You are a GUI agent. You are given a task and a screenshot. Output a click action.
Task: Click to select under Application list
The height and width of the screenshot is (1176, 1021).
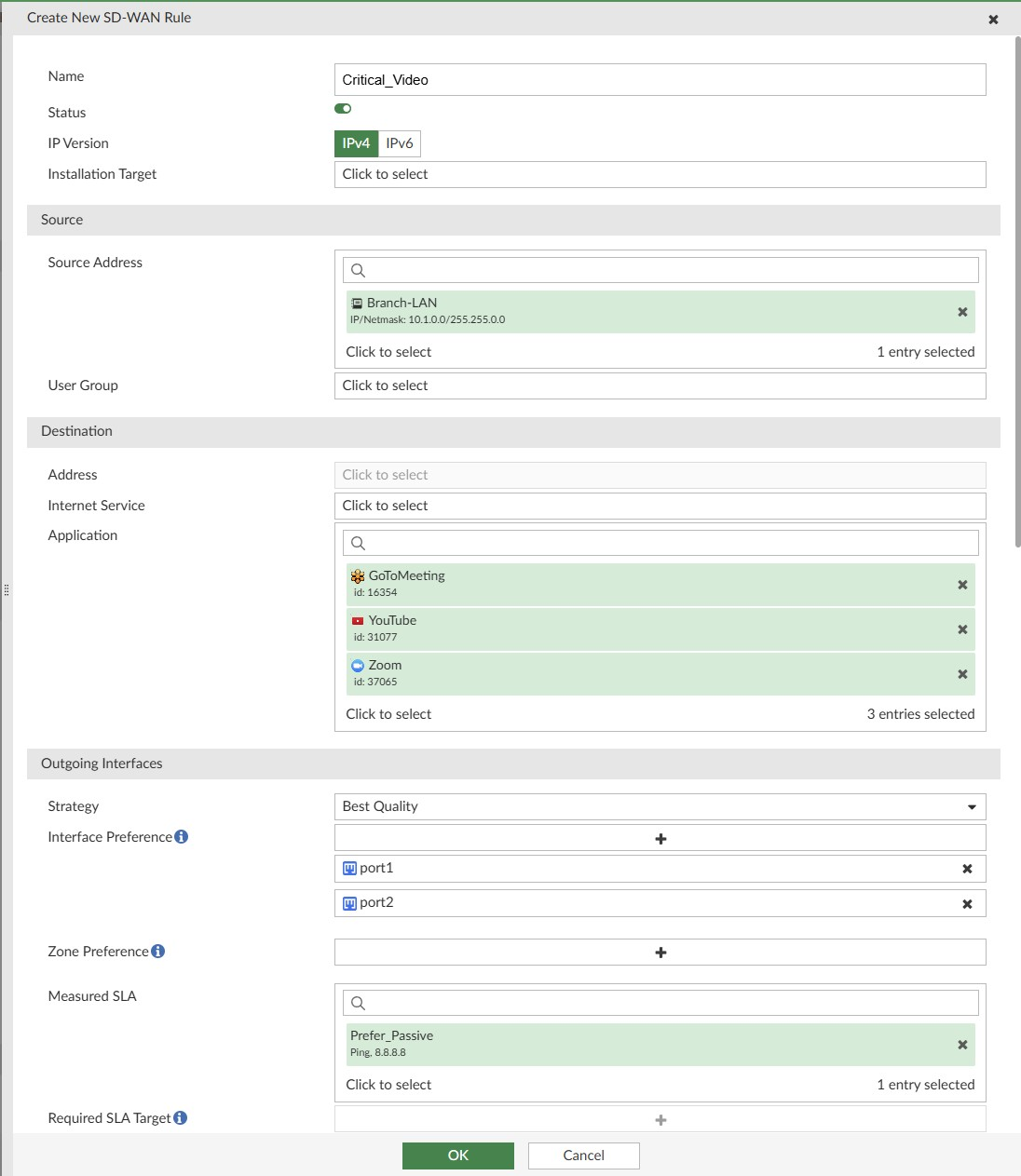point(388,714)
